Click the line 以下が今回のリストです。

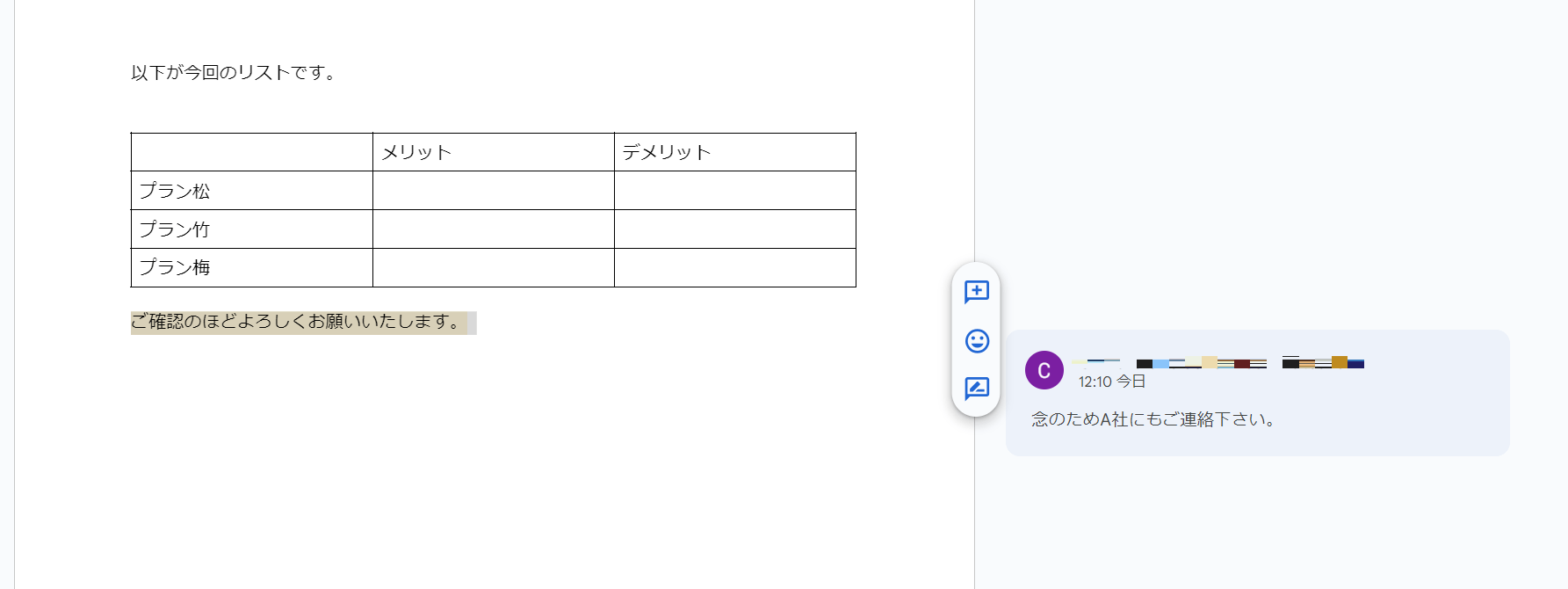(x=233, y=73)
